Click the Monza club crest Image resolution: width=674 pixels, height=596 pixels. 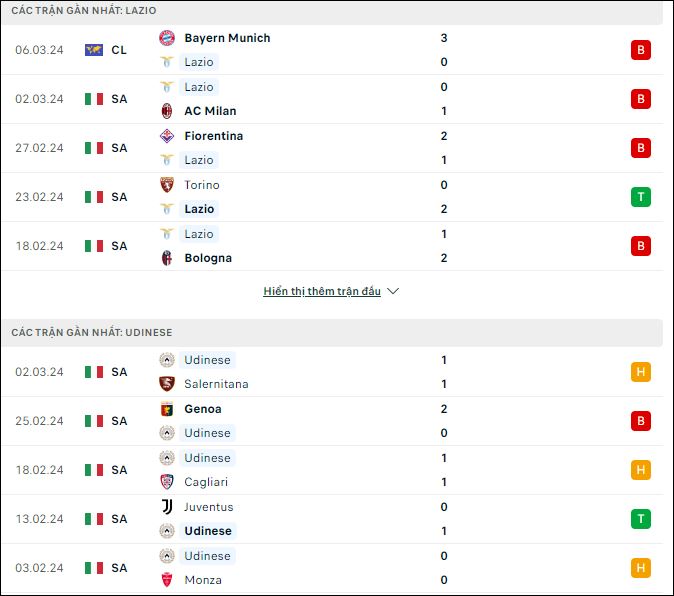[167, 580]
